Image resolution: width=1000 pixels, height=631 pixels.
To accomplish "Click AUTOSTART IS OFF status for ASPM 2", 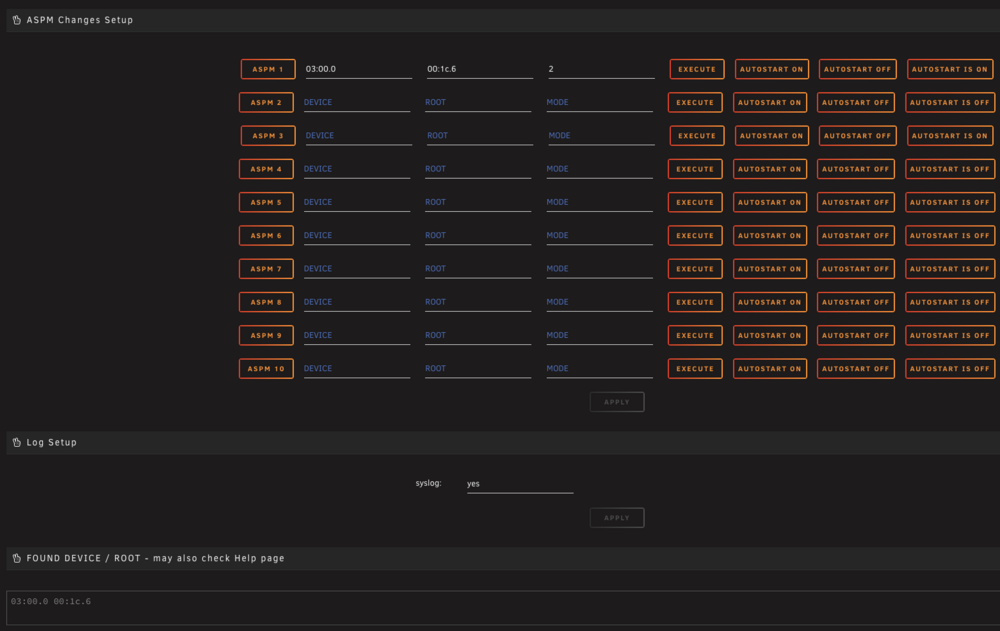I will tap(950, 102).
